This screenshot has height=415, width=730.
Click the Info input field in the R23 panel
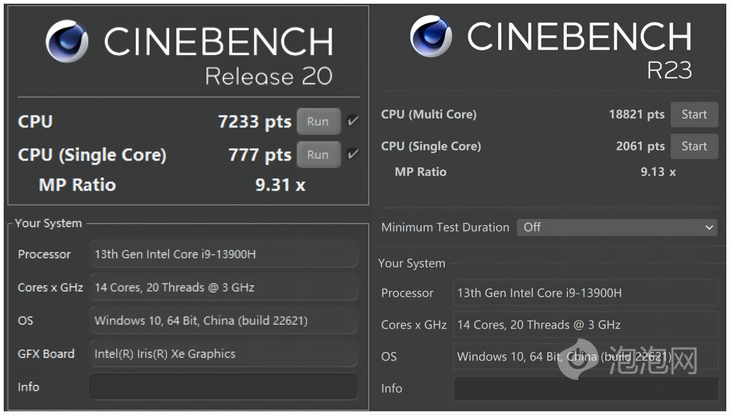(585, 389)
